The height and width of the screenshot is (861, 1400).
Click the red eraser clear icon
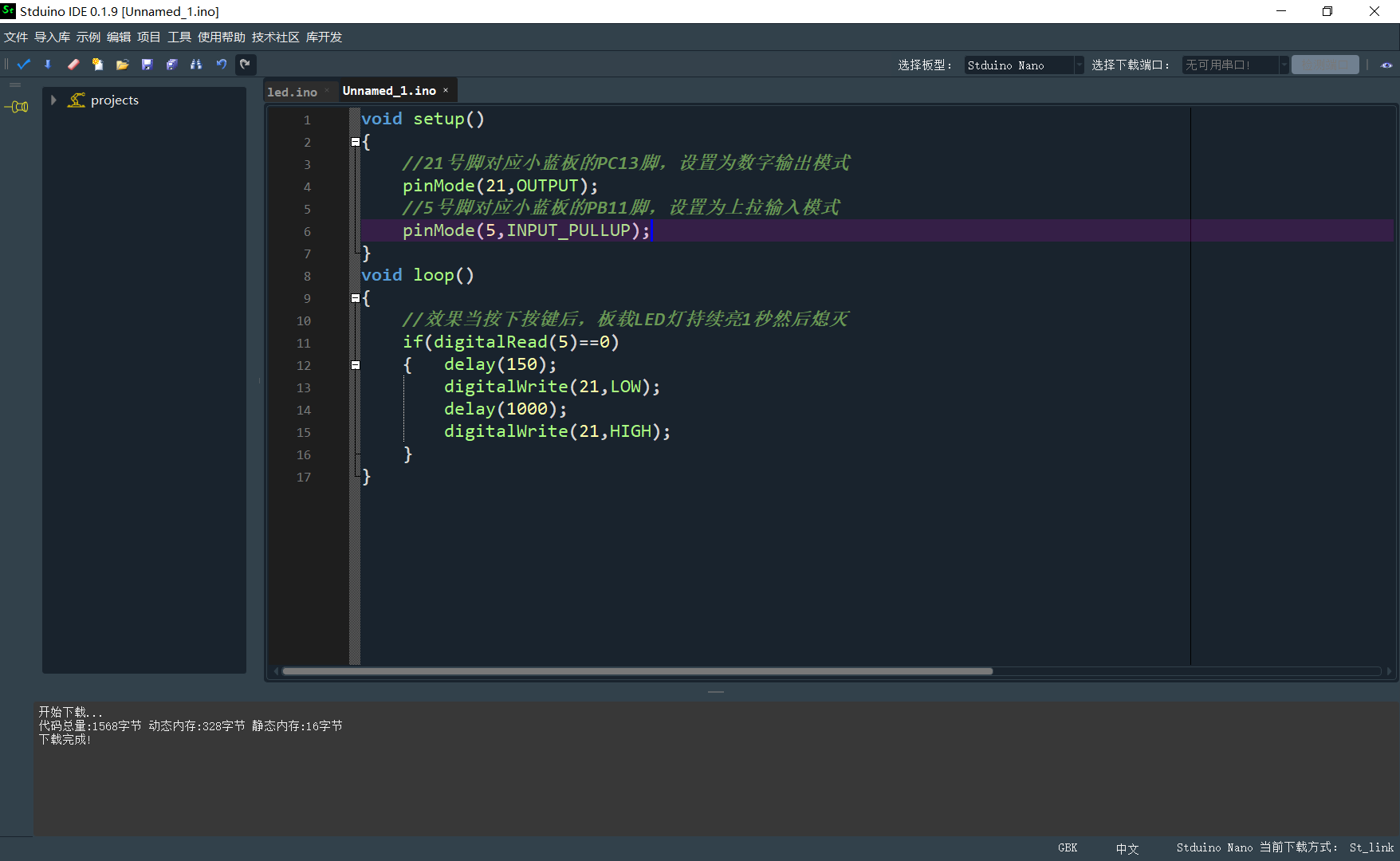(73, 65)
